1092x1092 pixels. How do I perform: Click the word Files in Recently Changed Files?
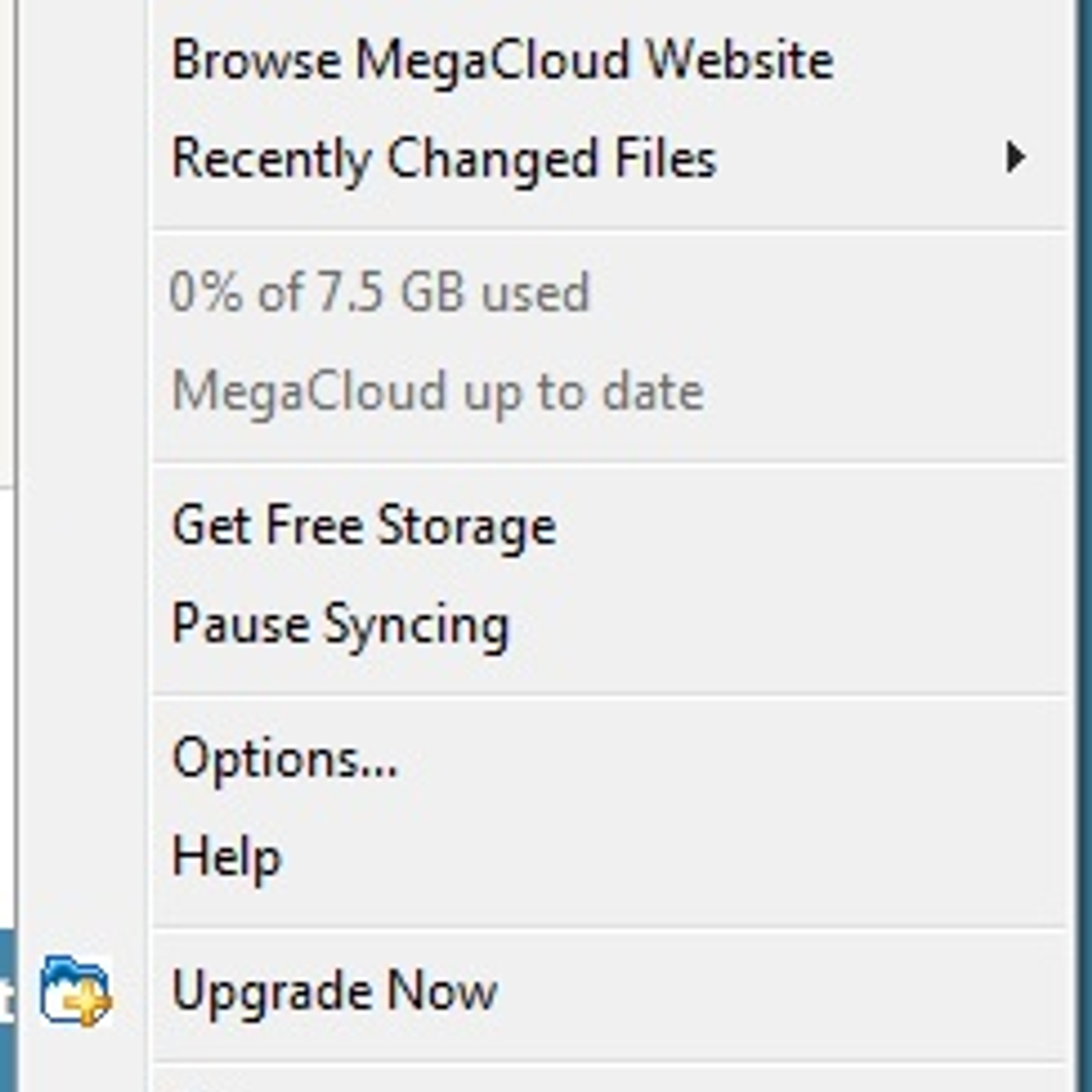(x=665, y=159)
